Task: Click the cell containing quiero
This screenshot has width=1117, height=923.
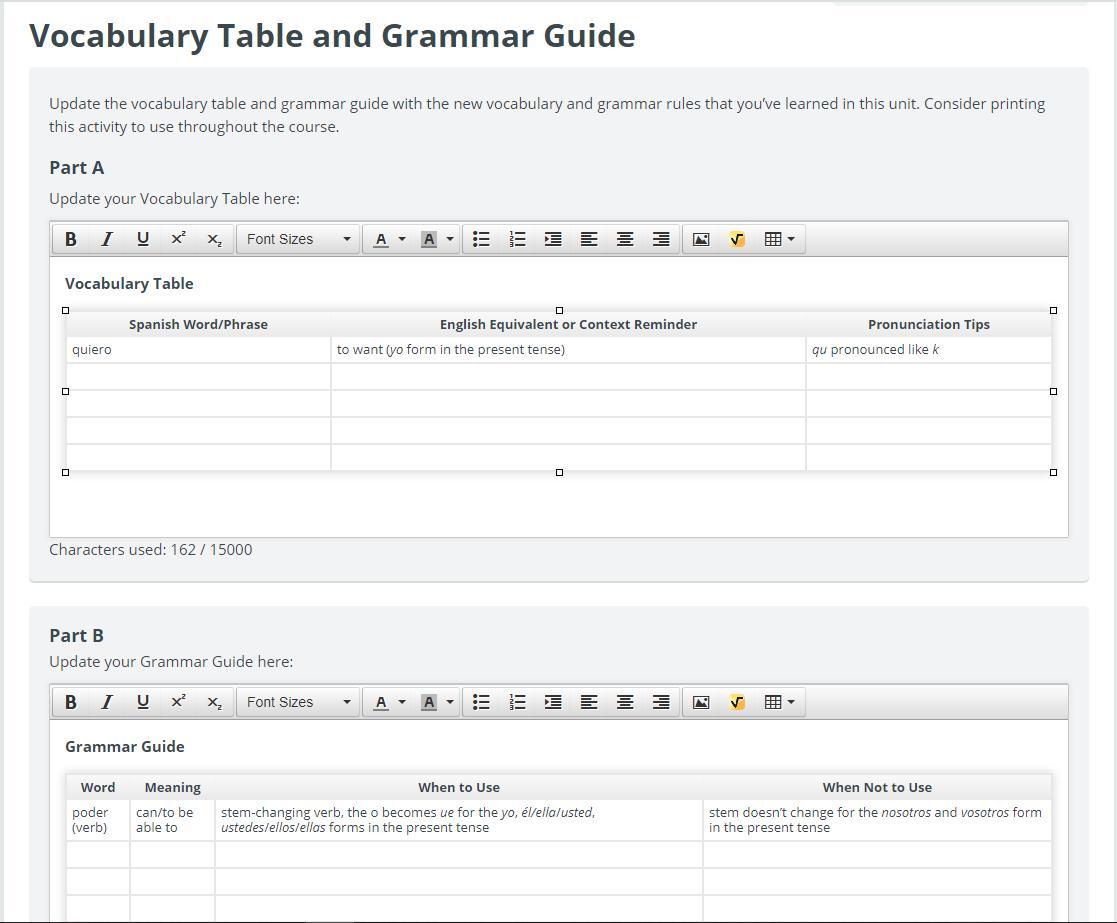Action: 198,350
